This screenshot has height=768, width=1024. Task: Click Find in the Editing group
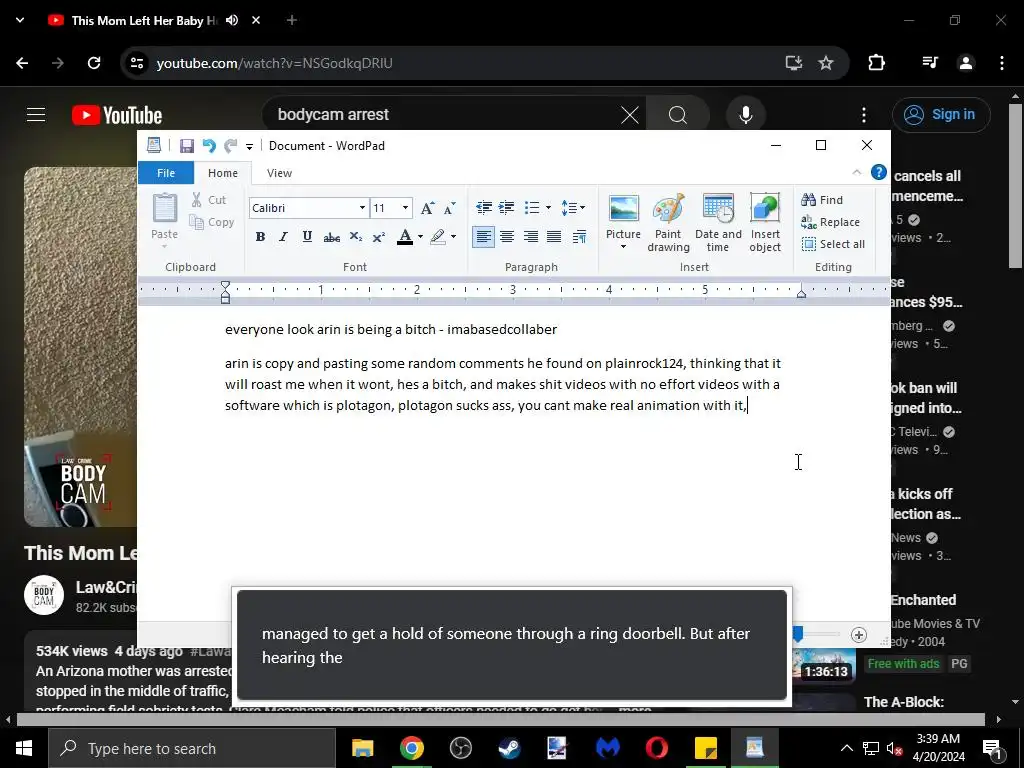(x=822, y=200)
